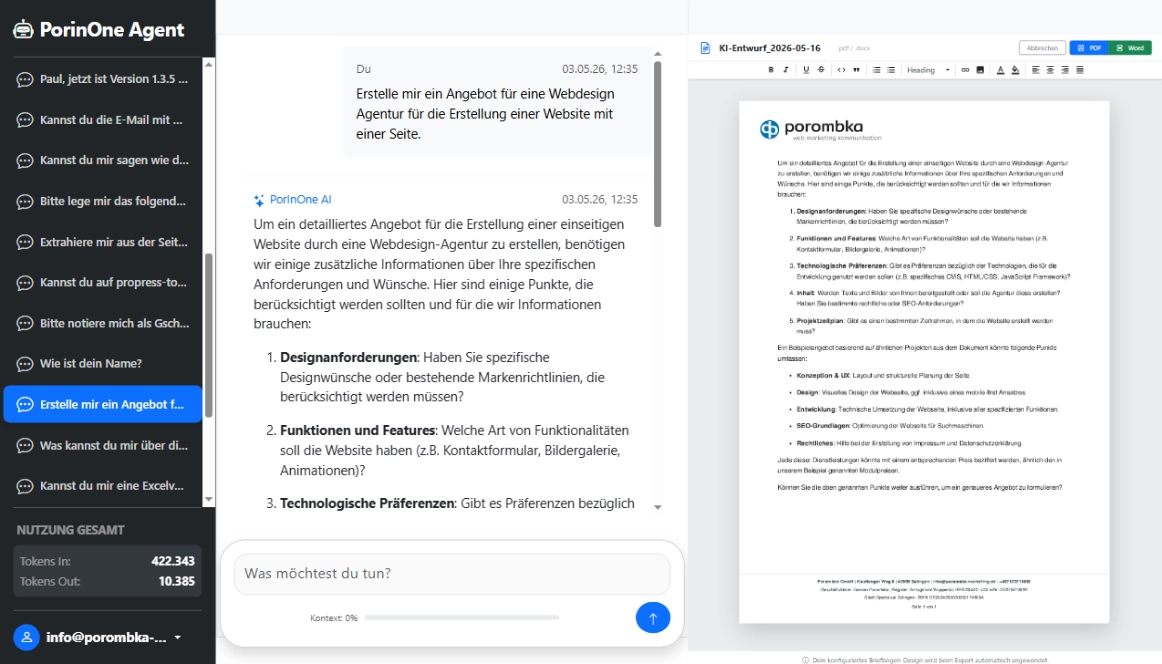The image size is (1162, 664).
Task: Open the Heading style dropdown
Action: 928,70
